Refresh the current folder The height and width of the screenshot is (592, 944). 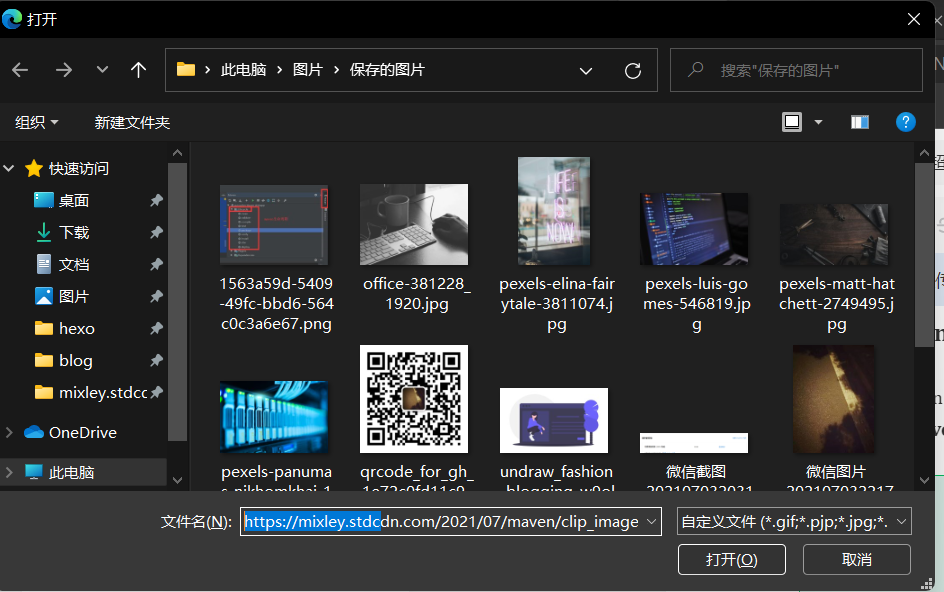click(x=633, y=70)
